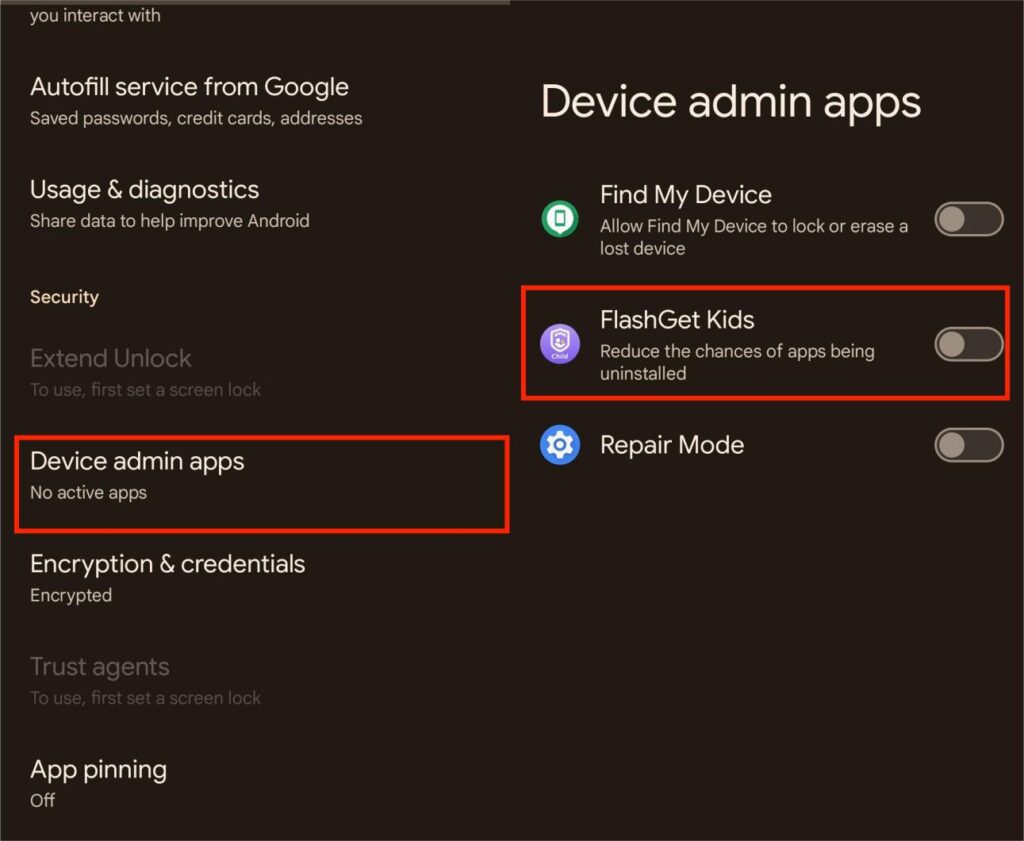This screenshot has height=841, width=1024.
Task: Turn on the Repair Mode switch
Action: pyautogui.click(x=968, y=445)
